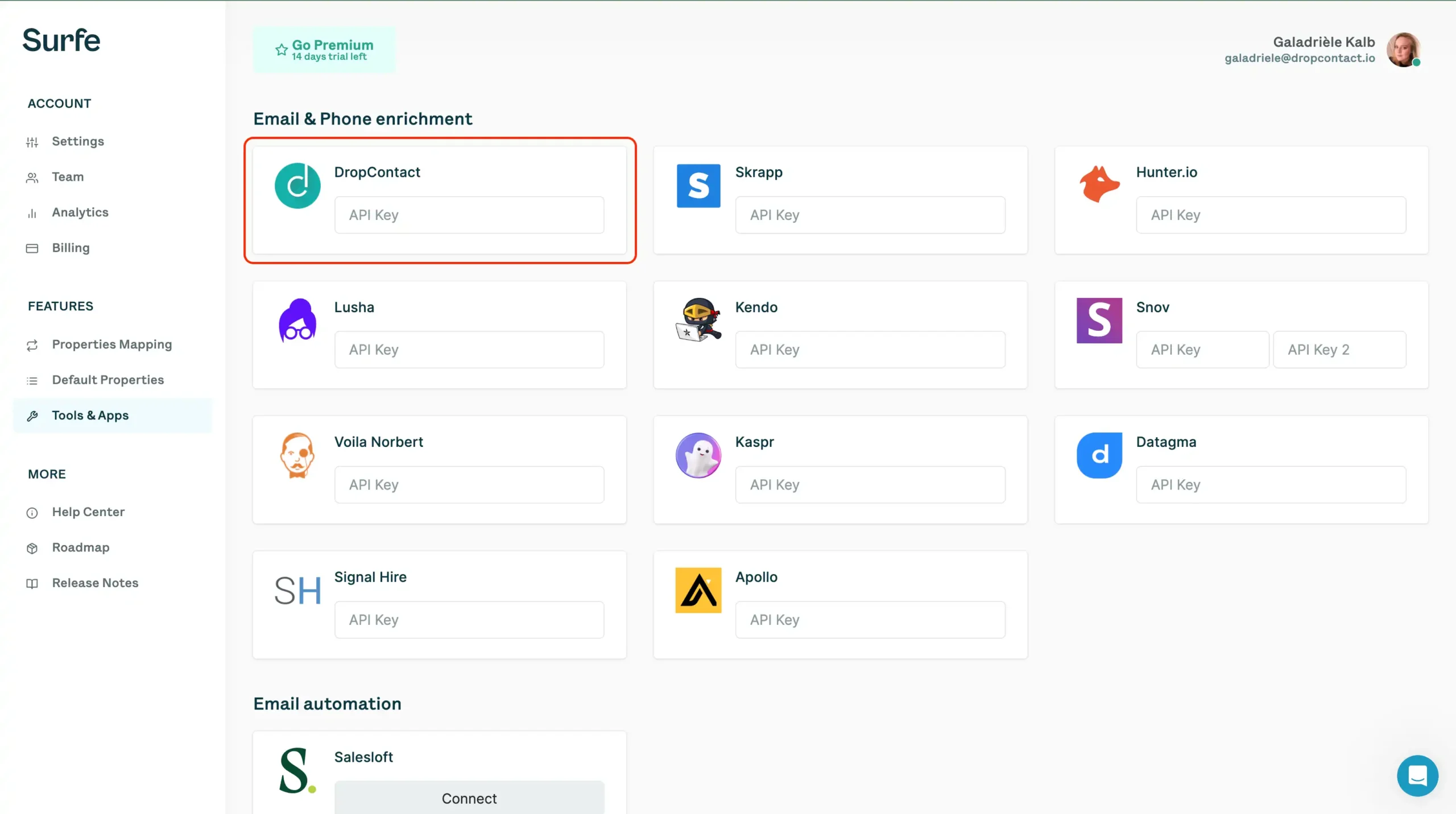Click the Email & Phone enrichment heading
This screenshot has height=814, width=1456.
tap(363, 119)
